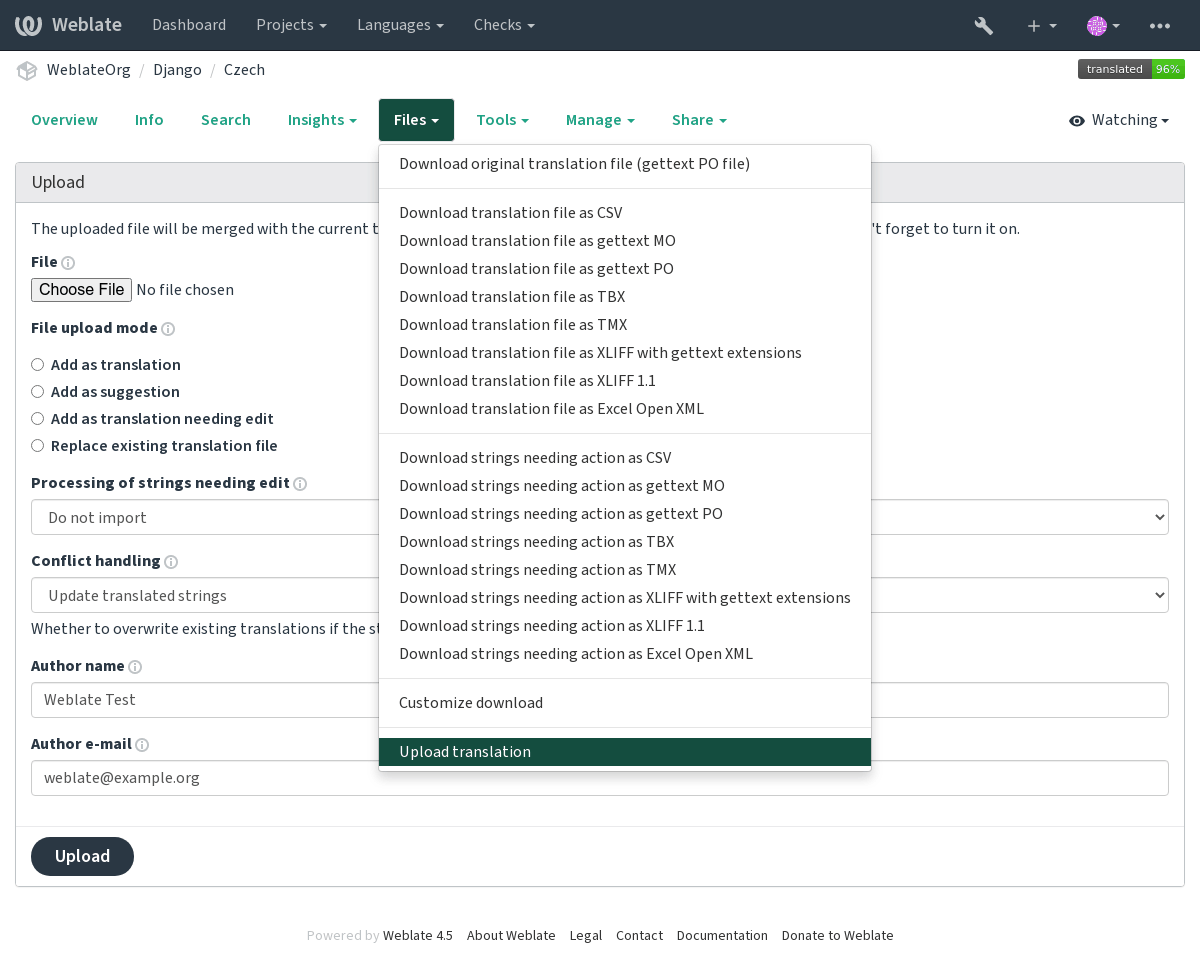
Task: Open WeblateOrg breadcrumb link
Action: (x=88, y=70)
